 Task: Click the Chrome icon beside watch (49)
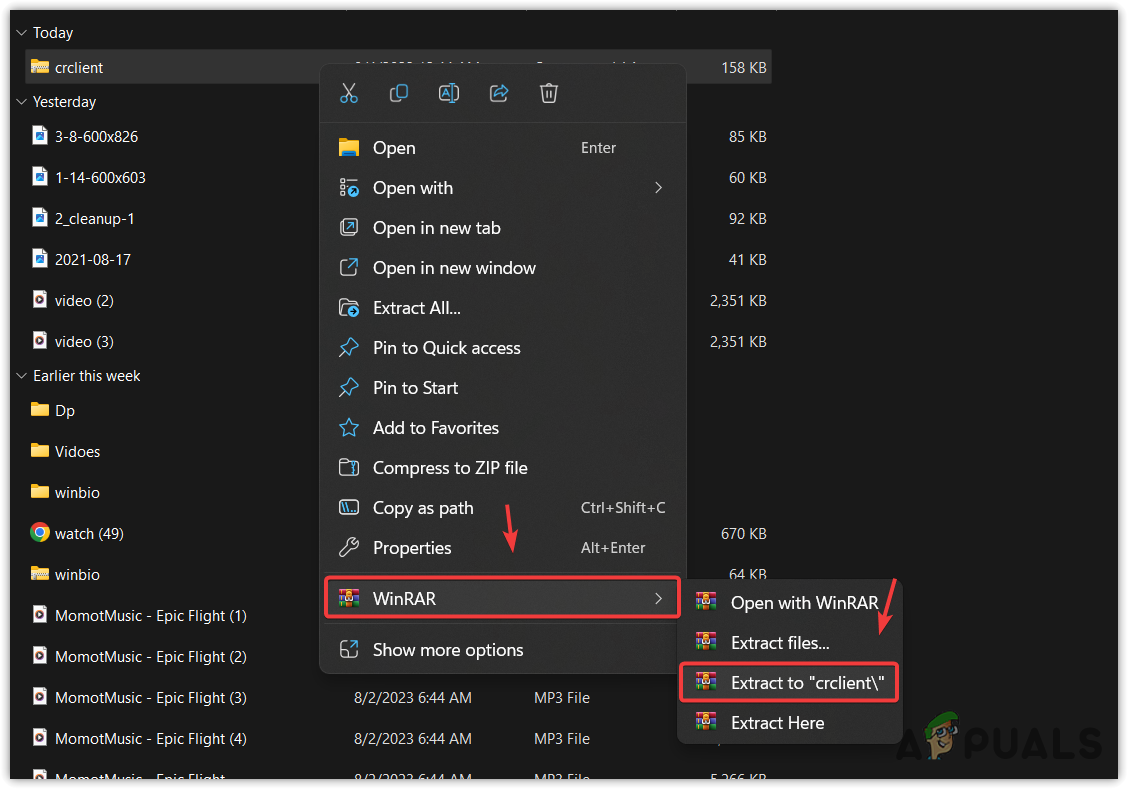[x=40, y=533]
